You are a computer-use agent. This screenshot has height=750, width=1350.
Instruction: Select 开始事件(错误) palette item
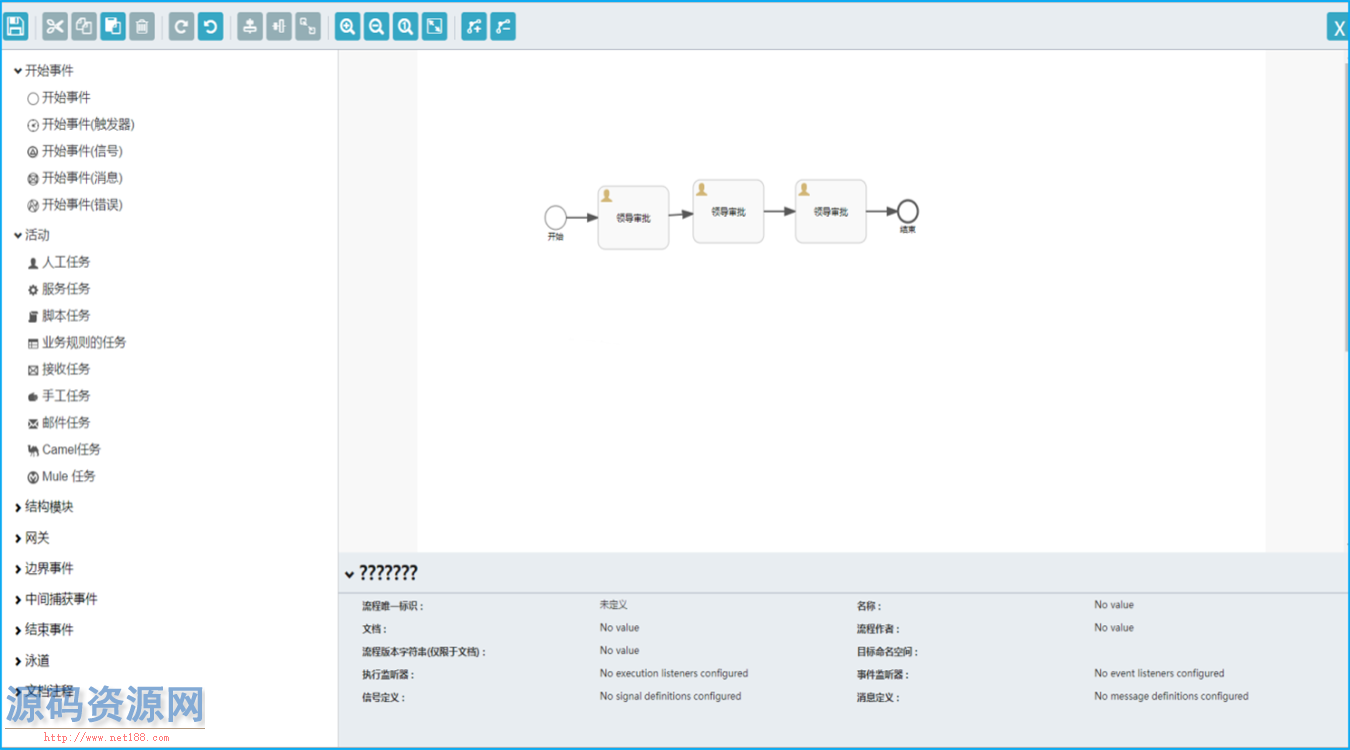pyautogui.click(x=75, y=205)
